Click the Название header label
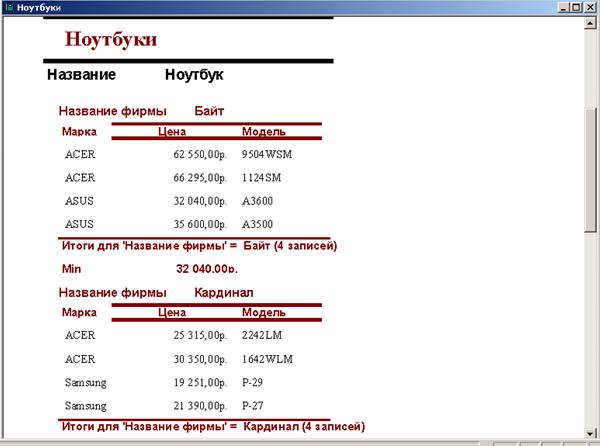This screenshot has height=446, width=600. (81, 75)
